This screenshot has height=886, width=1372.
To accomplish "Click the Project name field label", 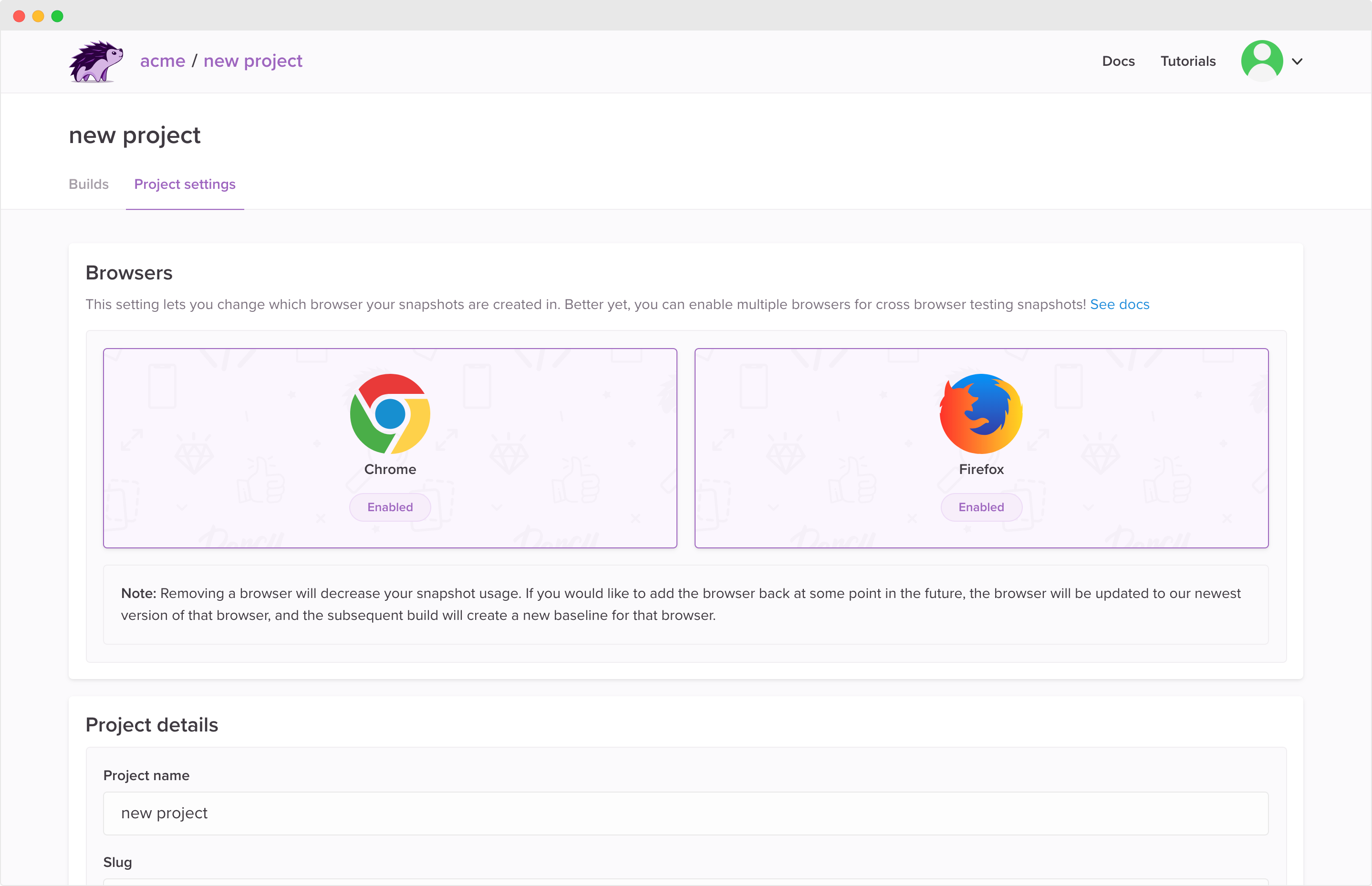I will [146, 775].
